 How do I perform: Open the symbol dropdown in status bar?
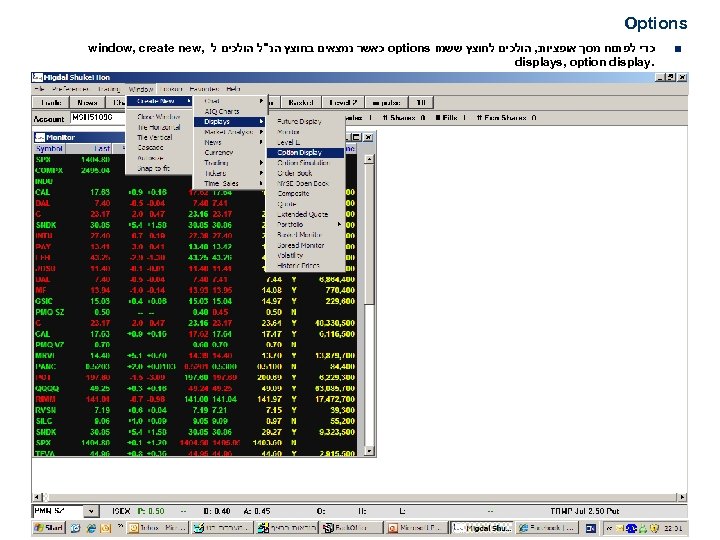[x=91, y=511]
